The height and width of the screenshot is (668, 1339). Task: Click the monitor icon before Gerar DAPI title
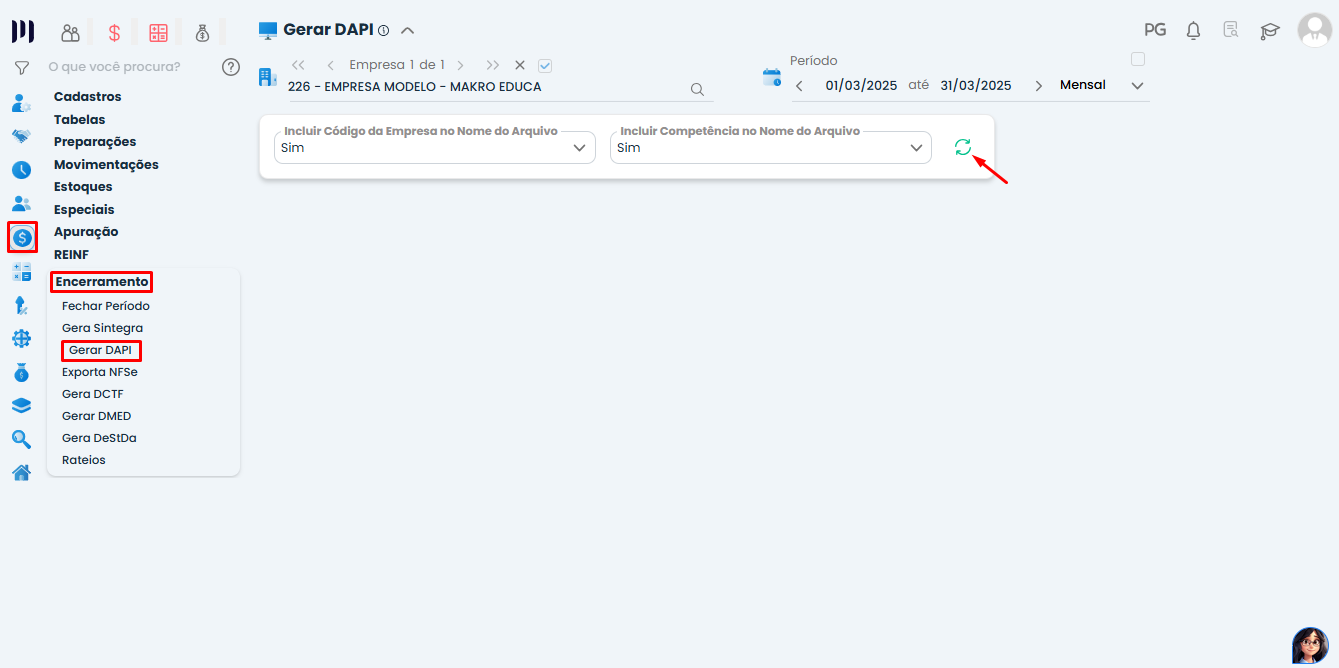[x=268, y=31]
